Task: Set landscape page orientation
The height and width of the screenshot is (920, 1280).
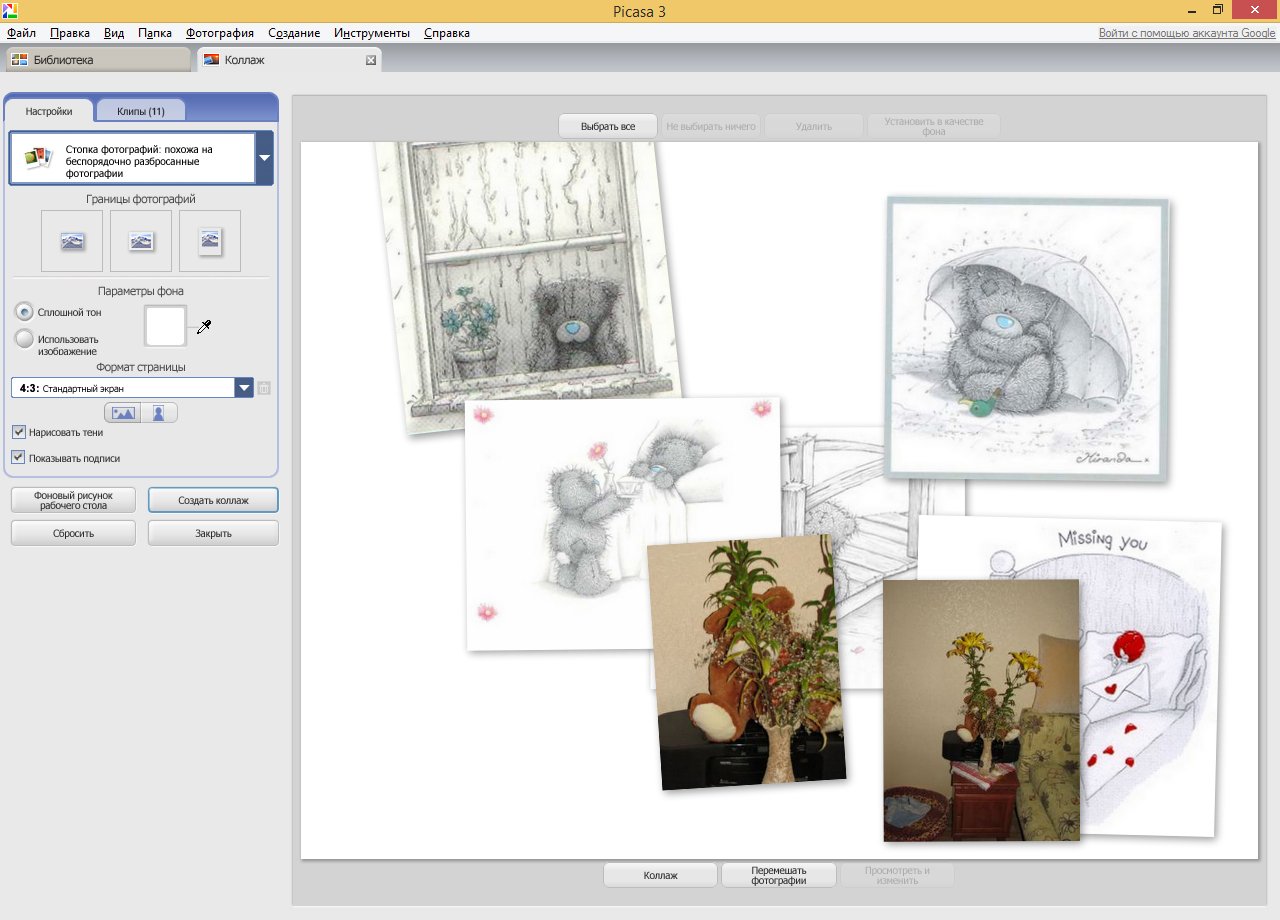Action: (x=123, y=412)
